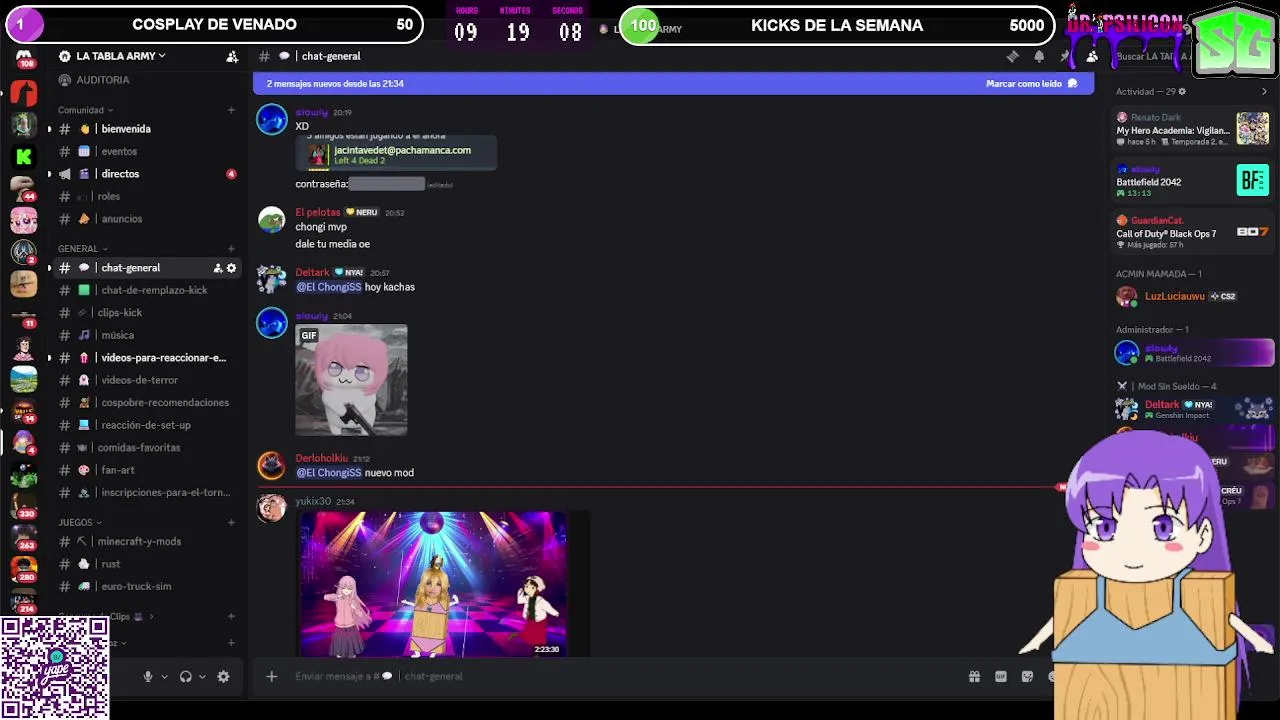The width and height of the screenshot is (1280, 720).
Task: Open chat-general channel settings gear
Action: tap(231, 268)
